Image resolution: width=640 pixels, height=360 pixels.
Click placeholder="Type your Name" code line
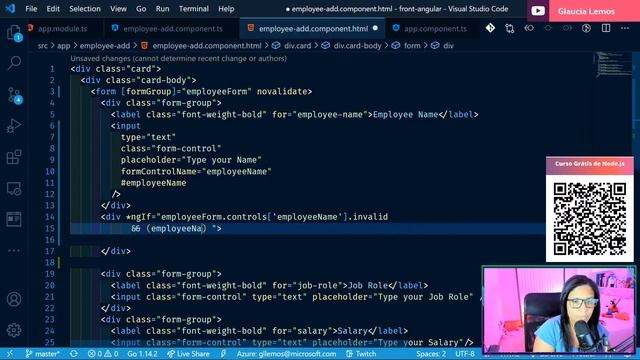[191, 160]
